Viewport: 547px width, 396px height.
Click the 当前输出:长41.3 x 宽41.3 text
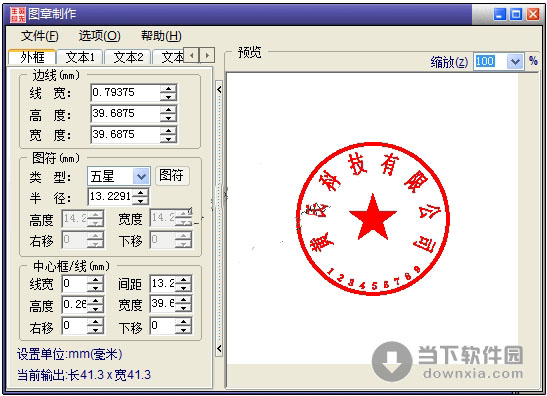coord(84,375)
